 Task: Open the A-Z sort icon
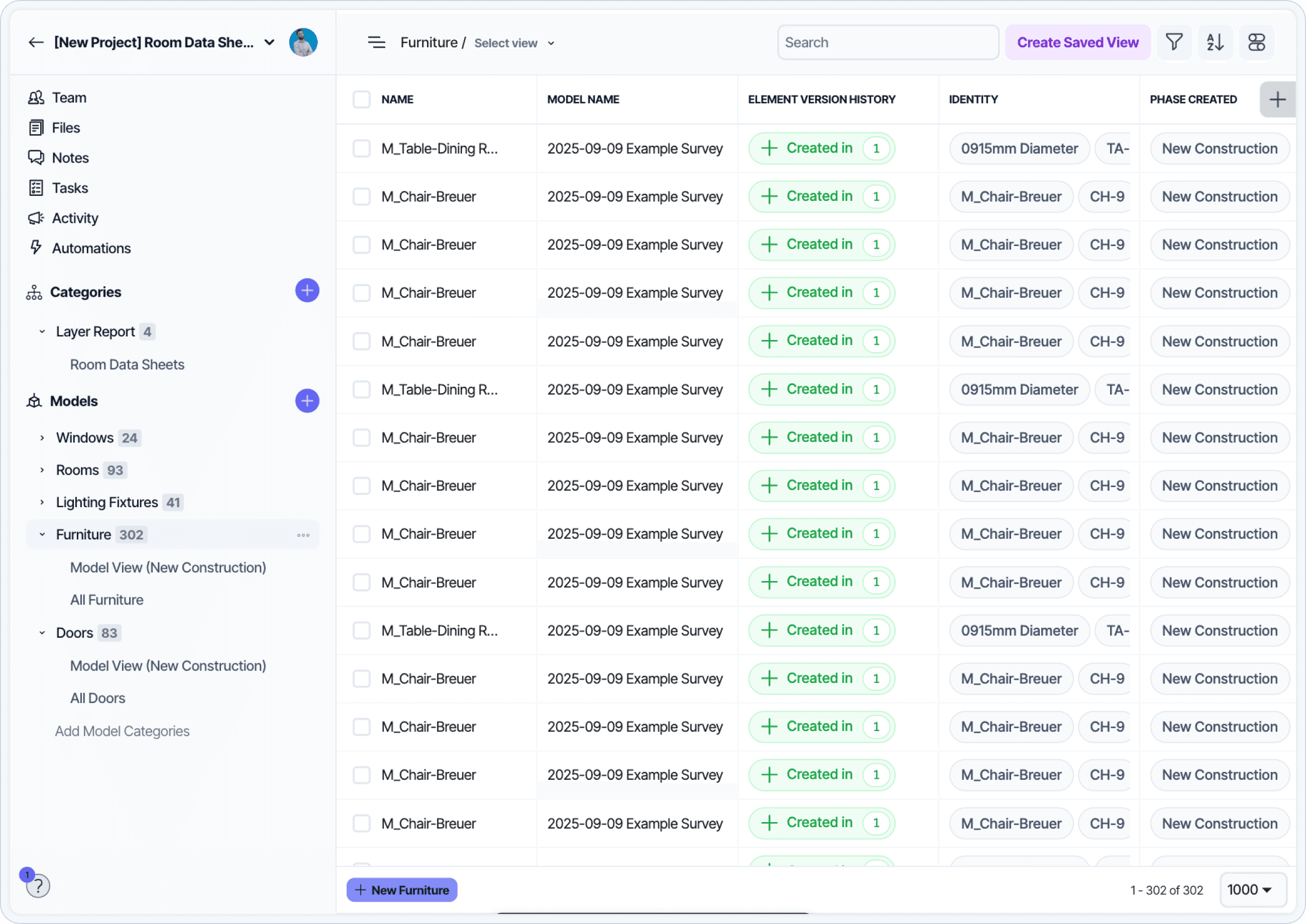pos(1215,43)
